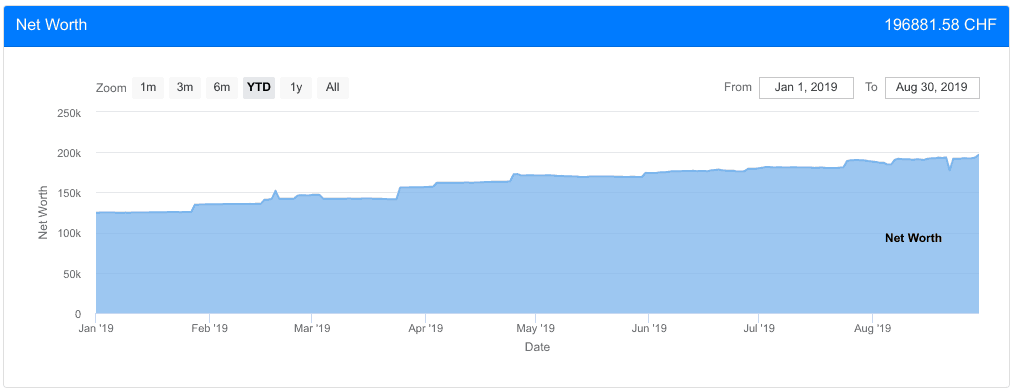Set zoom range to 1m
Image resolution: width=1013 pixels, height=391 pixels.
(x=148, y=88)
